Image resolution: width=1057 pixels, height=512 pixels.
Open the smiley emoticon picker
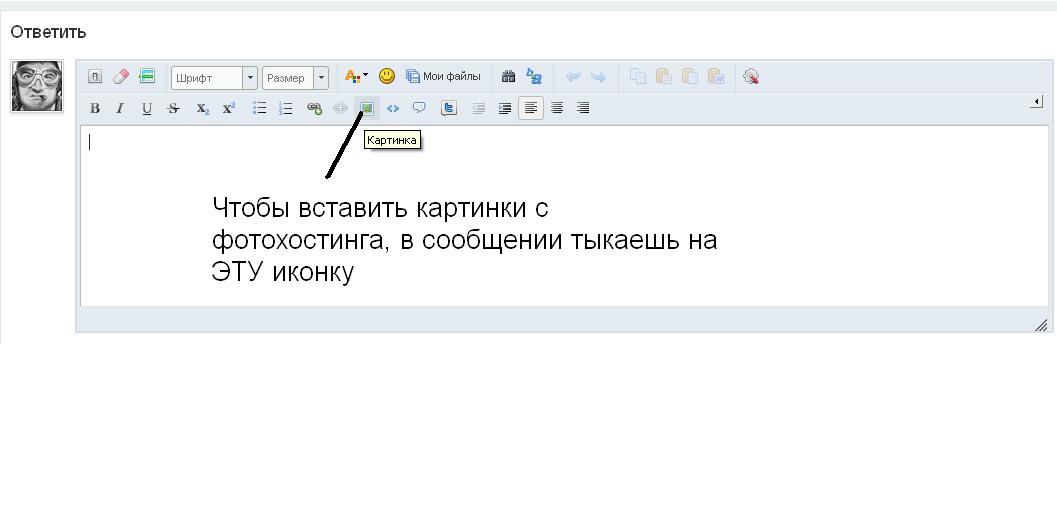tap(386, 76)
